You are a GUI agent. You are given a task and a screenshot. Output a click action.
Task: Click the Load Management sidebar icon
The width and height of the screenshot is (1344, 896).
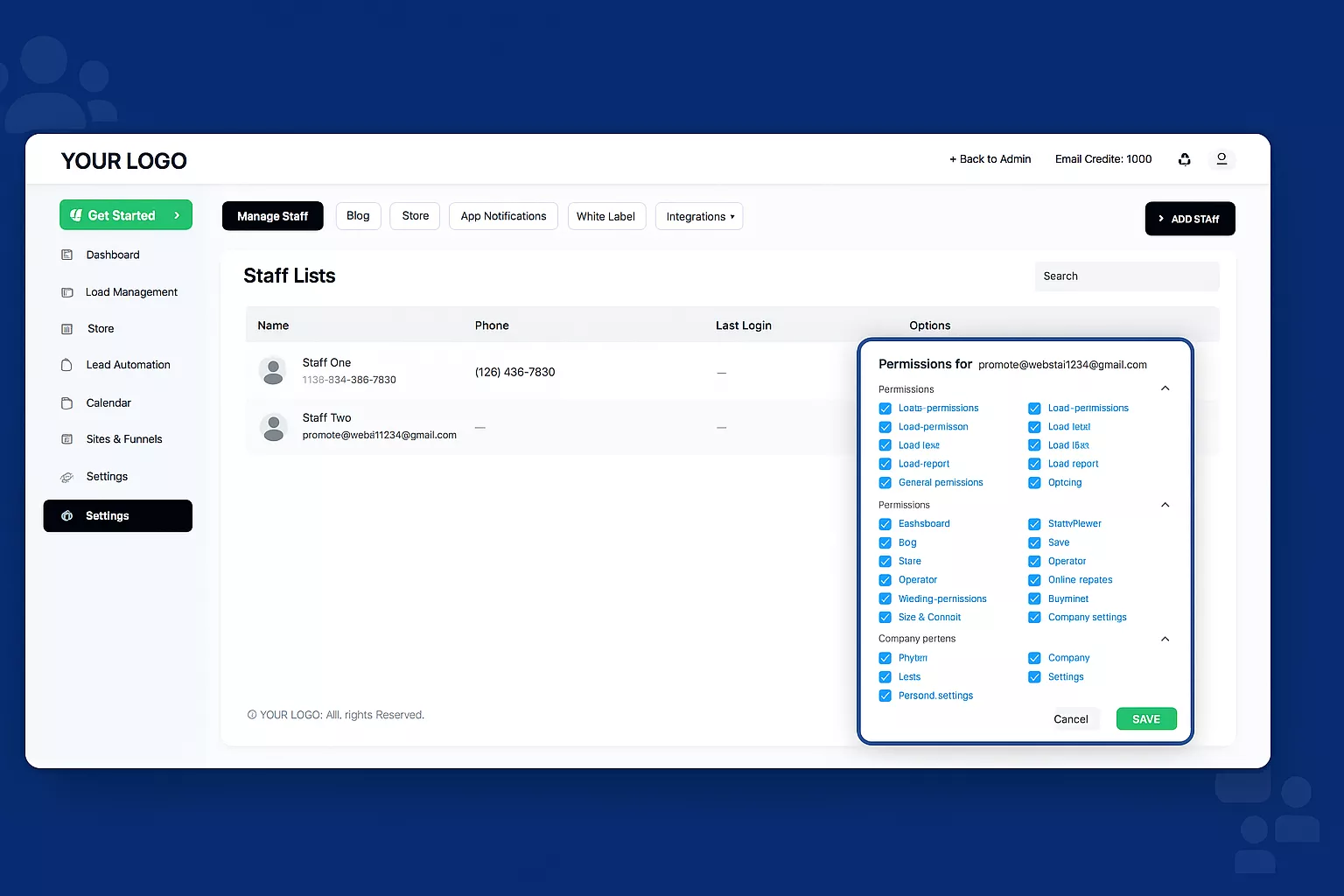point(66,292)
